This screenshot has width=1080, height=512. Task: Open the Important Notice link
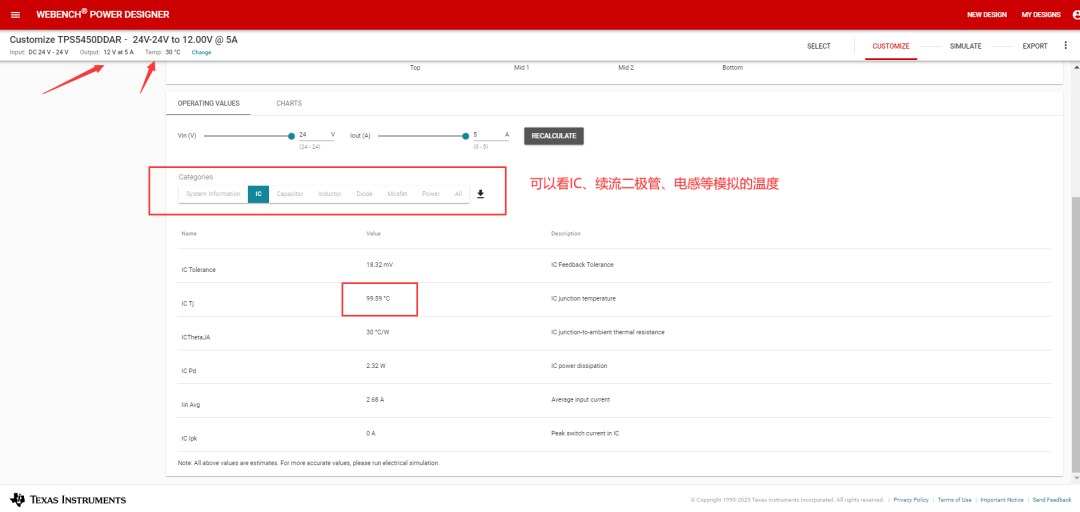(x=1001, y=500)
